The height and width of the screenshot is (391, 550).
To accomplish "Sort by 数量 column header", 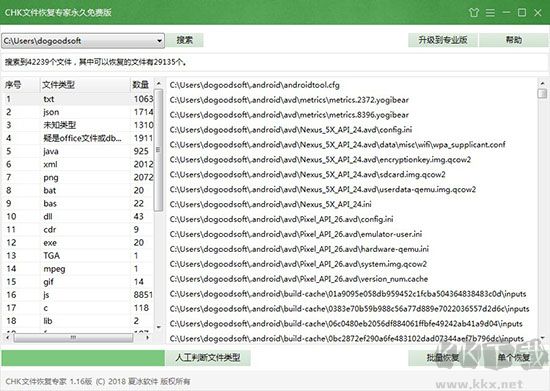I will [142, 85].
